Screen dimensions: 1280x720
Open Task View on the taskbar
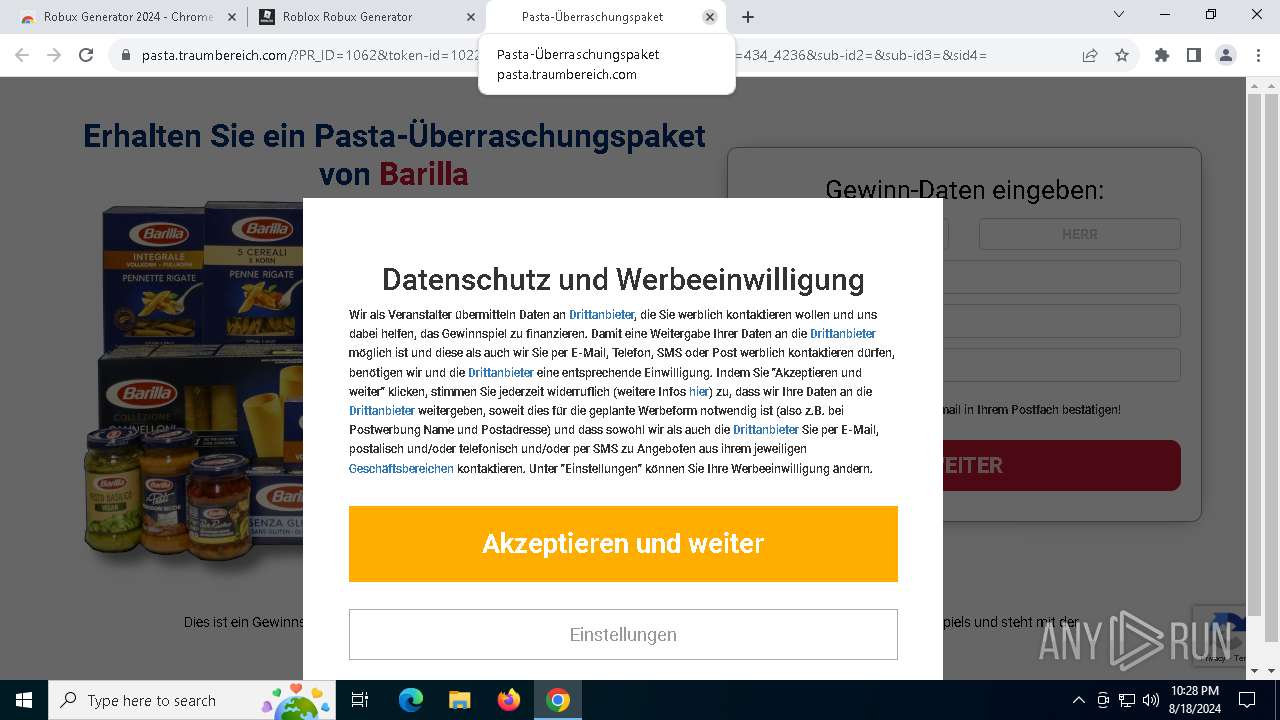click(x=360, y=700)
